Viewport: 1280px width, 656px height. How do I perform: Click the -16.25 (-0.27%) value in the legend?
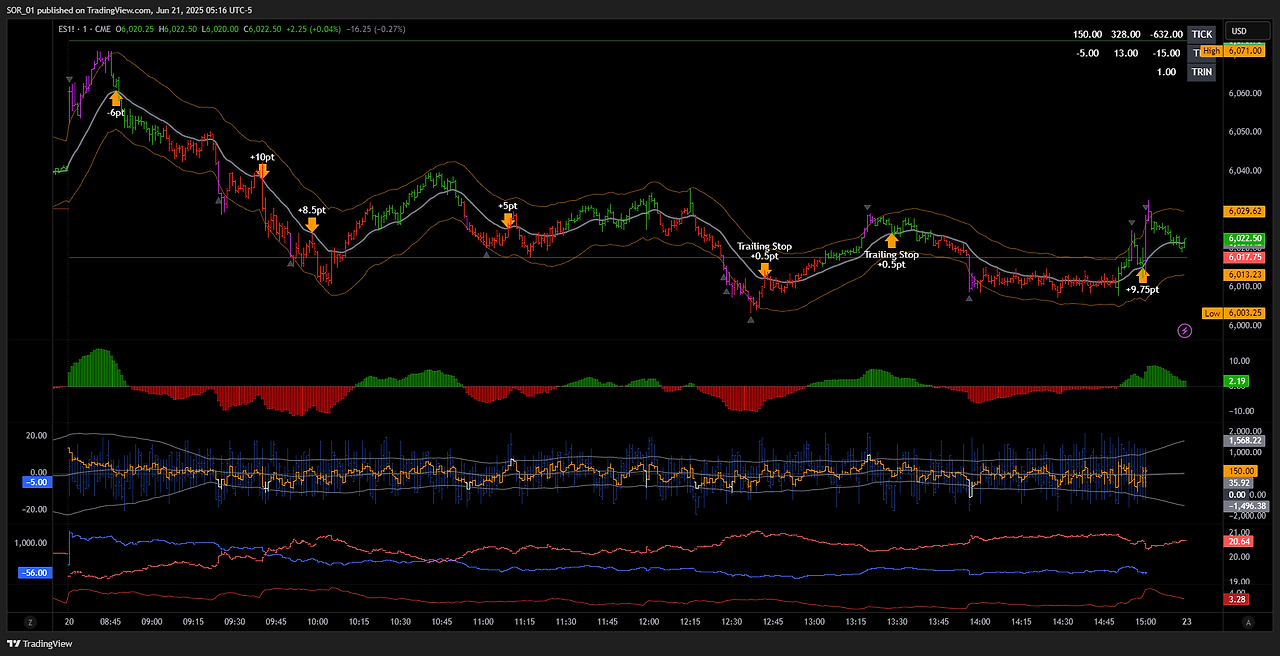377,29
